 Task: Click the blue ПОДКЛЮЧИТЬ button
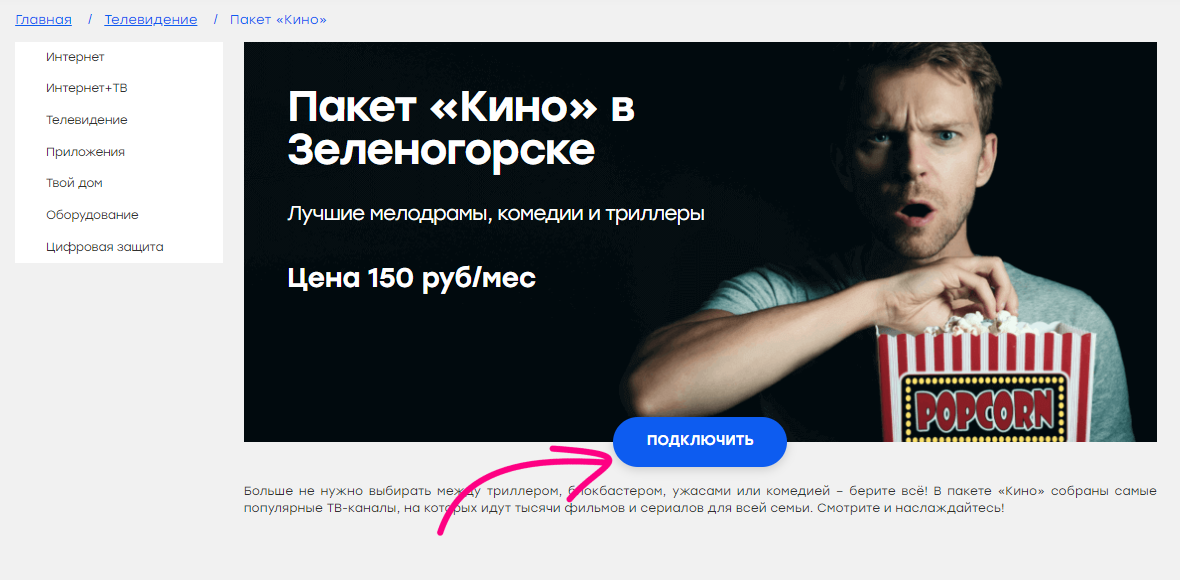[x=700, y=442]
